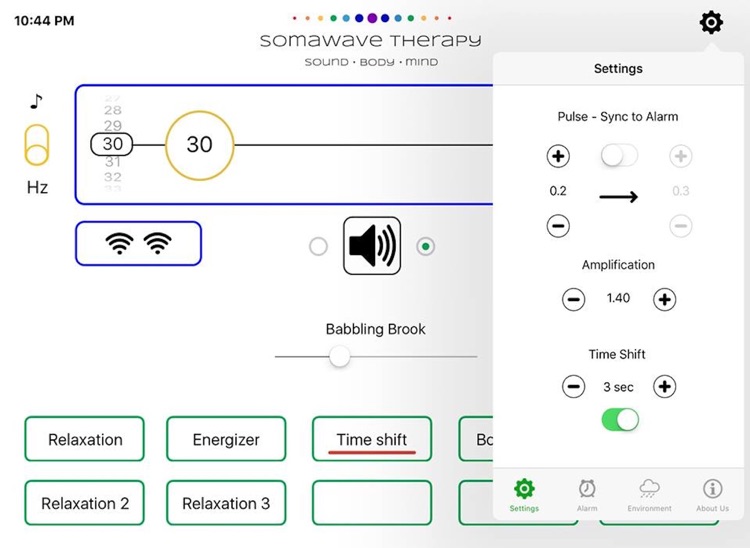This screenshot has width=750, height=548.
Task: Select the Relaxation preset
Action: [x=85, y=439]
